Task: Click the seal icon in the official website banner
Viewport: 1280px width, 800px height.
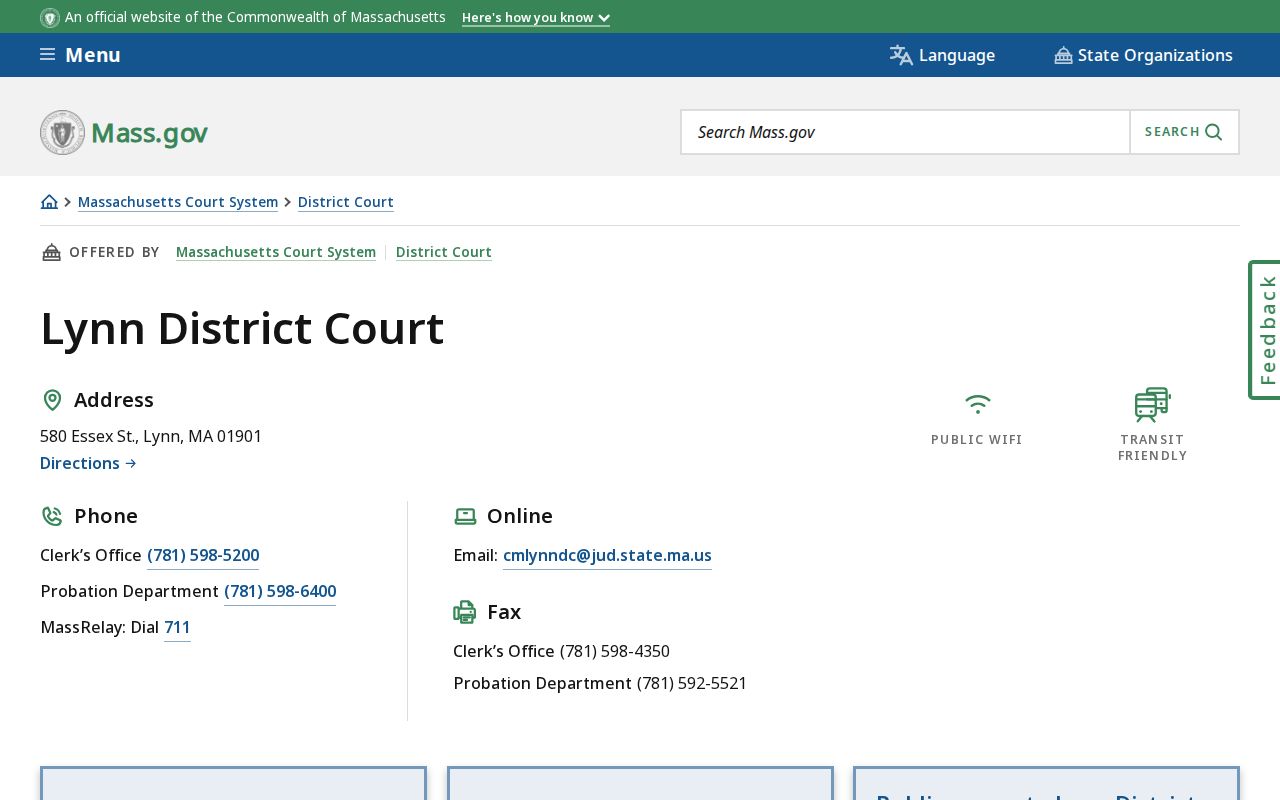Action: coord(50,17)
